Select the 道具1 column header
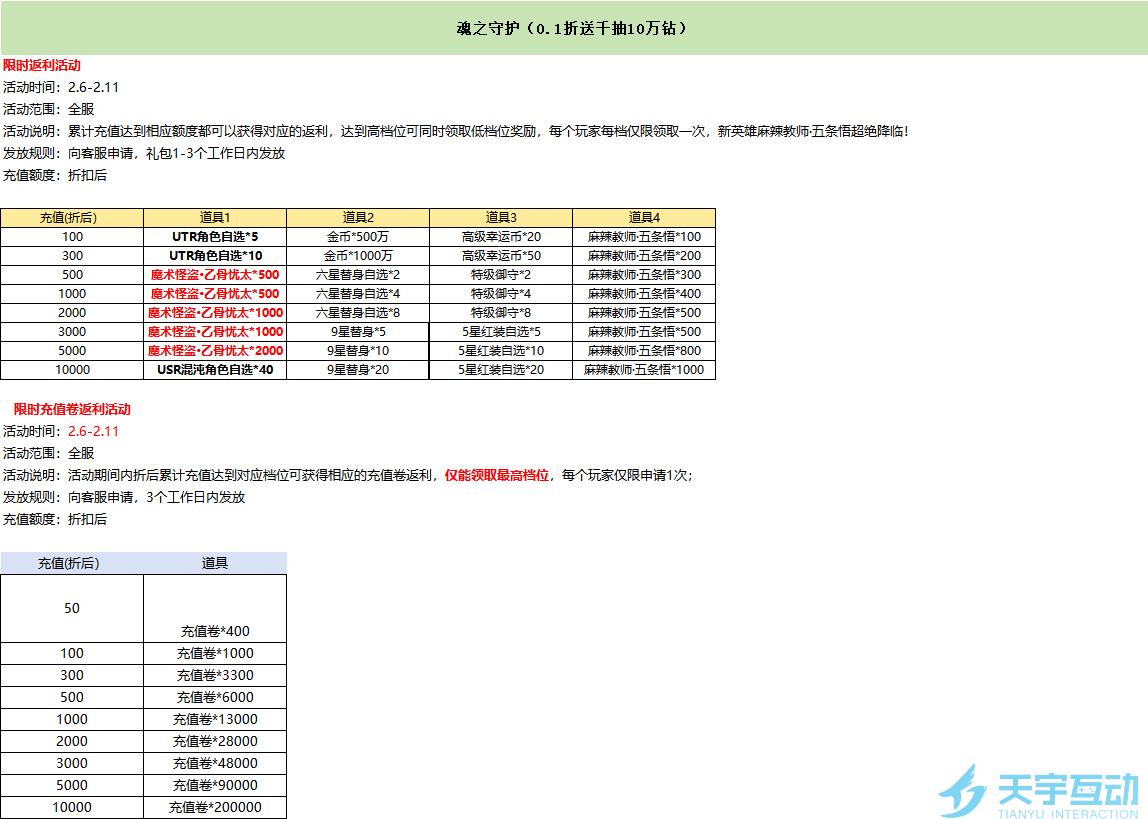This screenshot has width=1148, height=819. click(x=215, y=217)
